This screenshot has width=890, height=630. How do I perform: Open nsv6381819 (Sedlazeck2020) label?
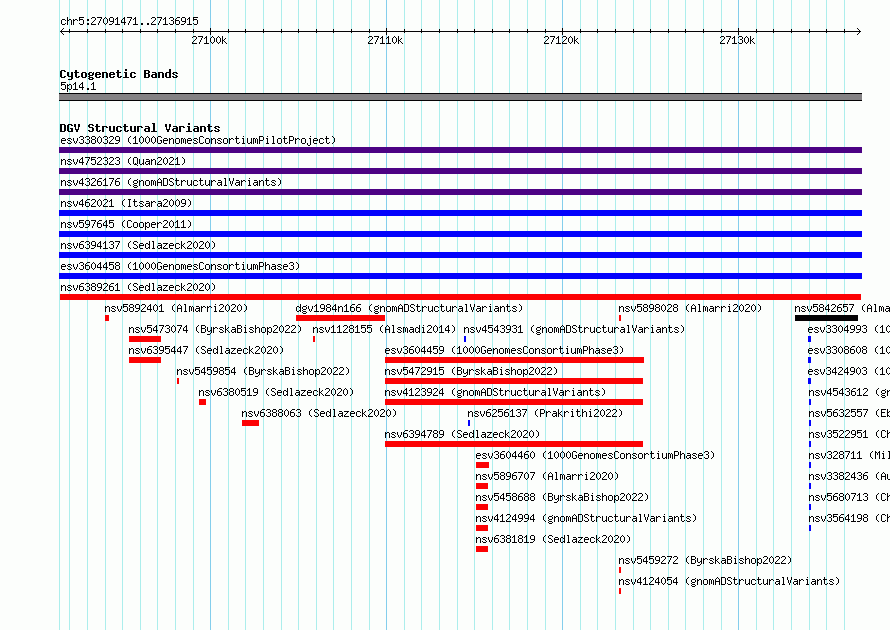click(553, 539)
